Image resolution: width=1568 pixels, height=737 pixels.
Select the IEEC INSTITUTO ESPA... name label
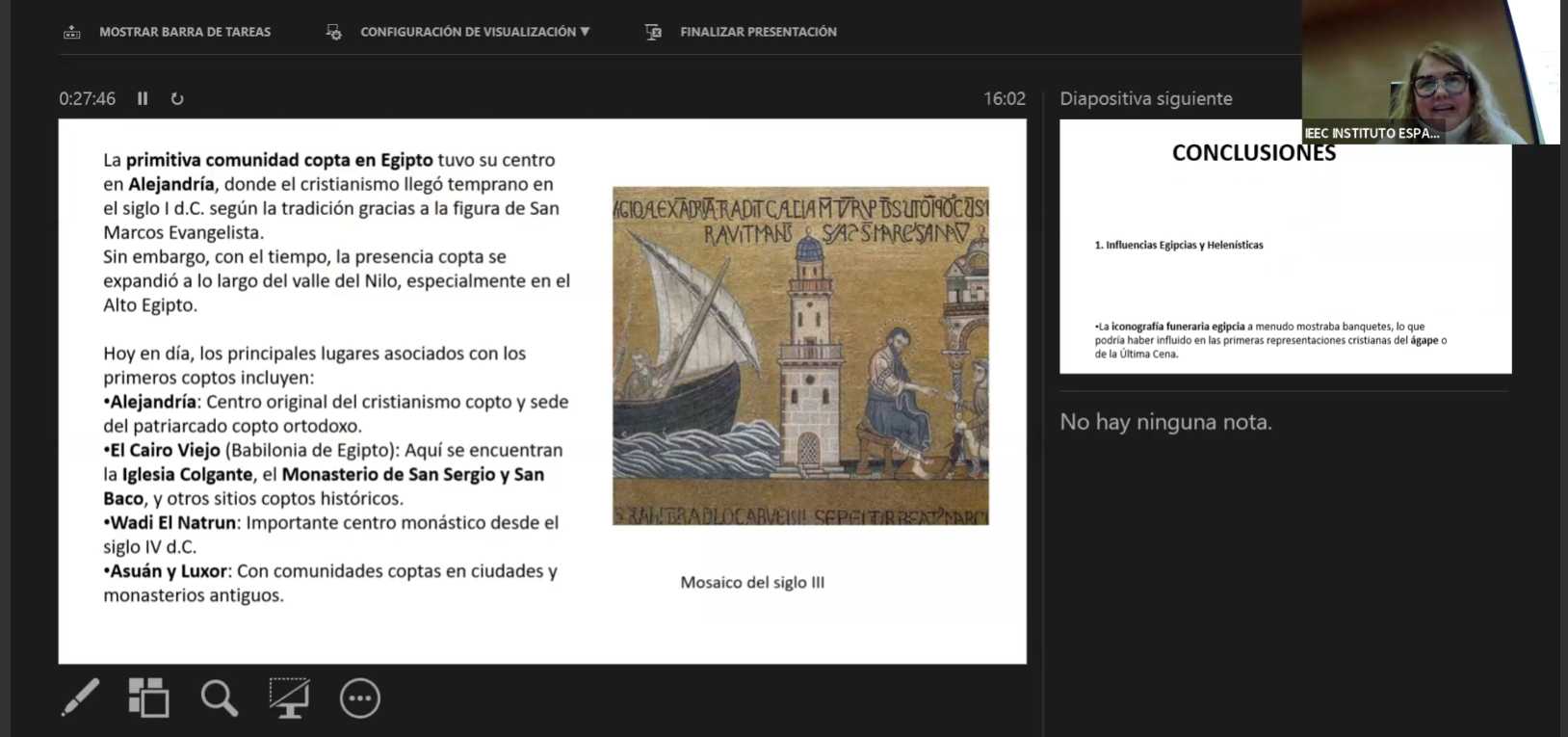[x=1372, y=133]
